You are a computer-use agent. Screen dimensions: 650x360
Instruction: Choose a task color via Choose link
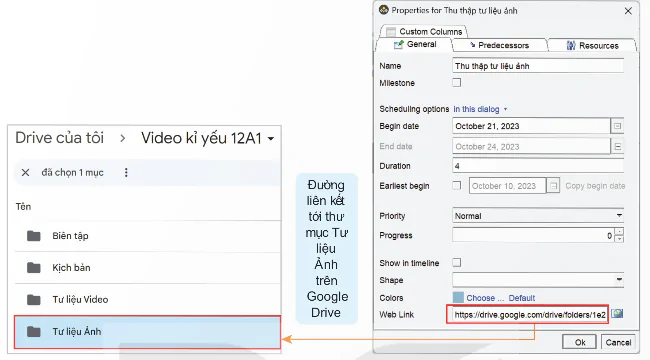pyautogui.click(x=485, y=298)
